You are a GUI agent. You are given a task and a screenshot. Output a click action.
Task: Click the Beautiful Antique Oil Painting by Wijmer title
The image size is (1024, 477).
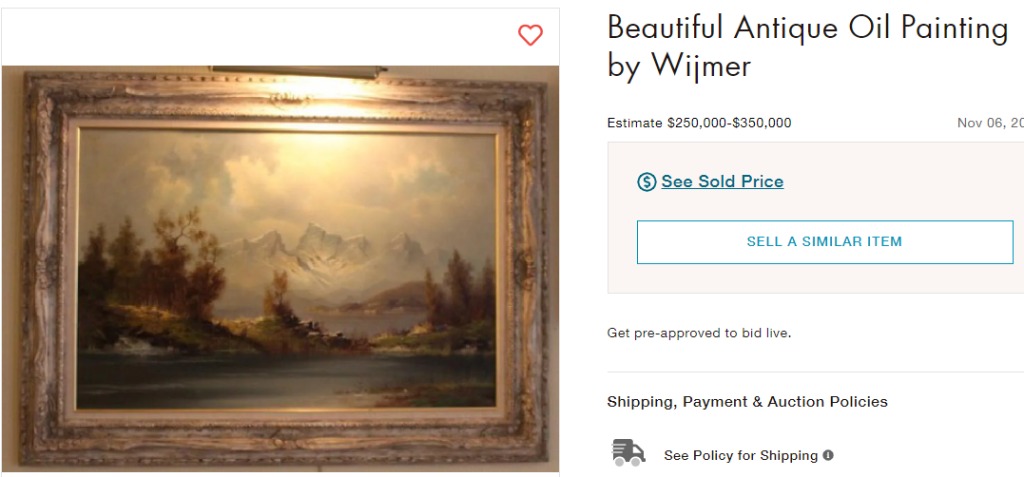(x=808, y=46)
